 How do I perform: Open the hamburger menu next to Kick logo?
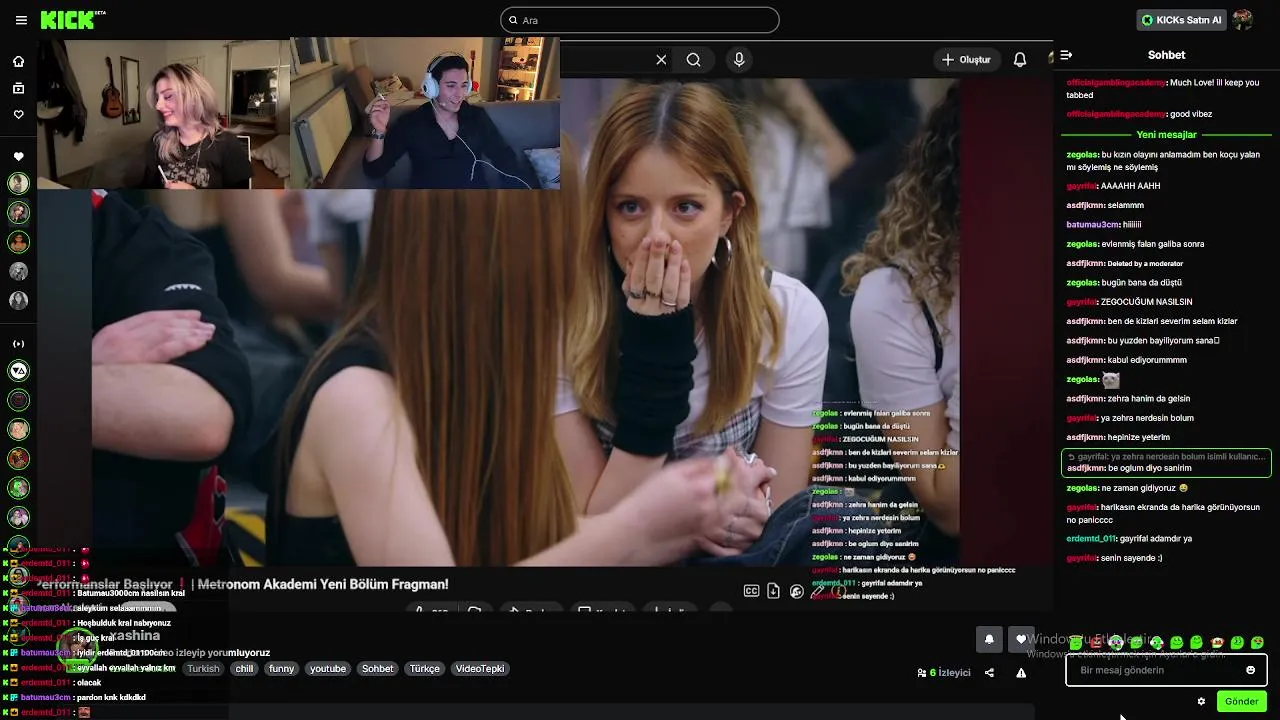21,20
